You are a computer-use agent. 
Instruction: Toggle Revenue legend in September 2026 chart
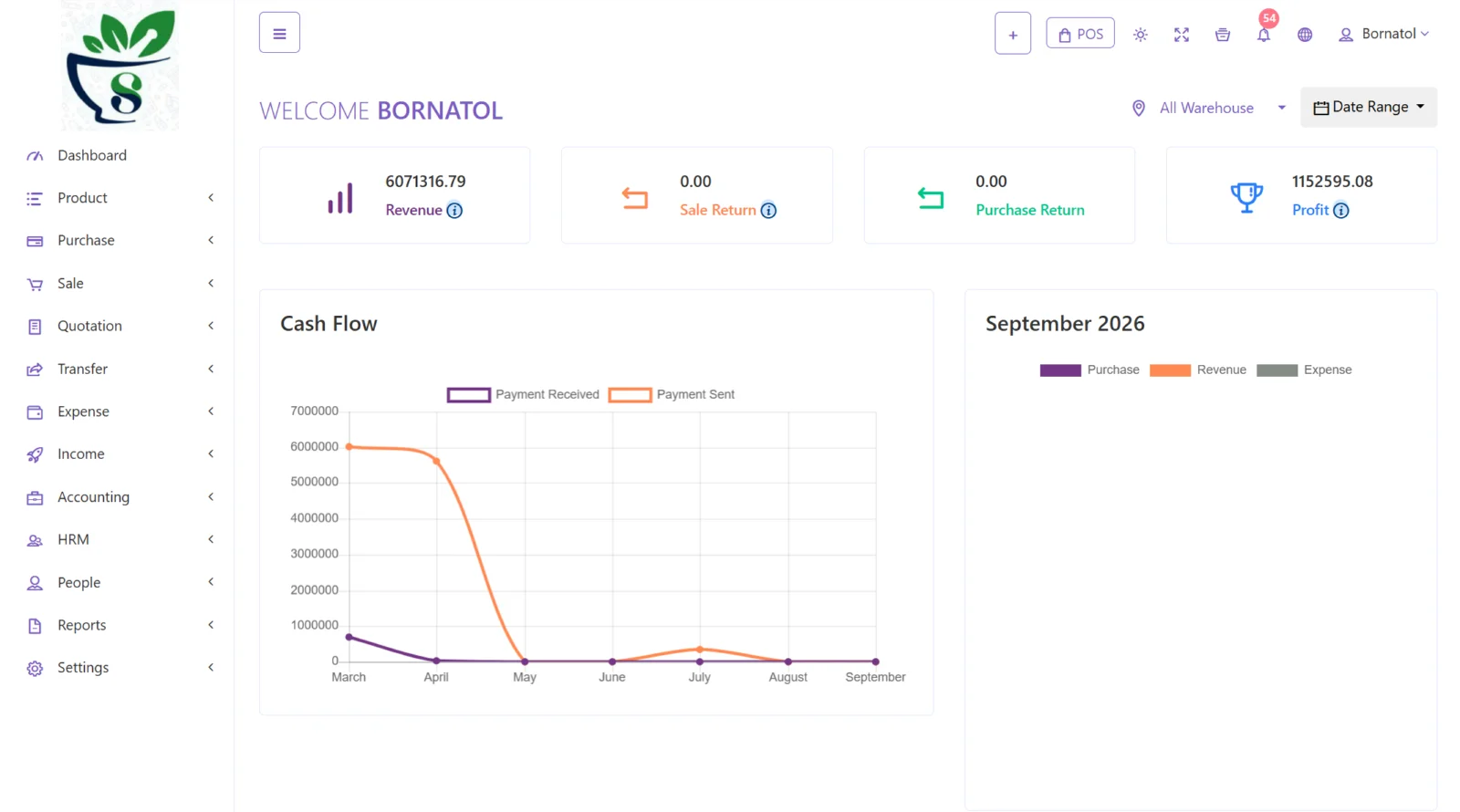pyautogui.click(x=1198, y=370)
